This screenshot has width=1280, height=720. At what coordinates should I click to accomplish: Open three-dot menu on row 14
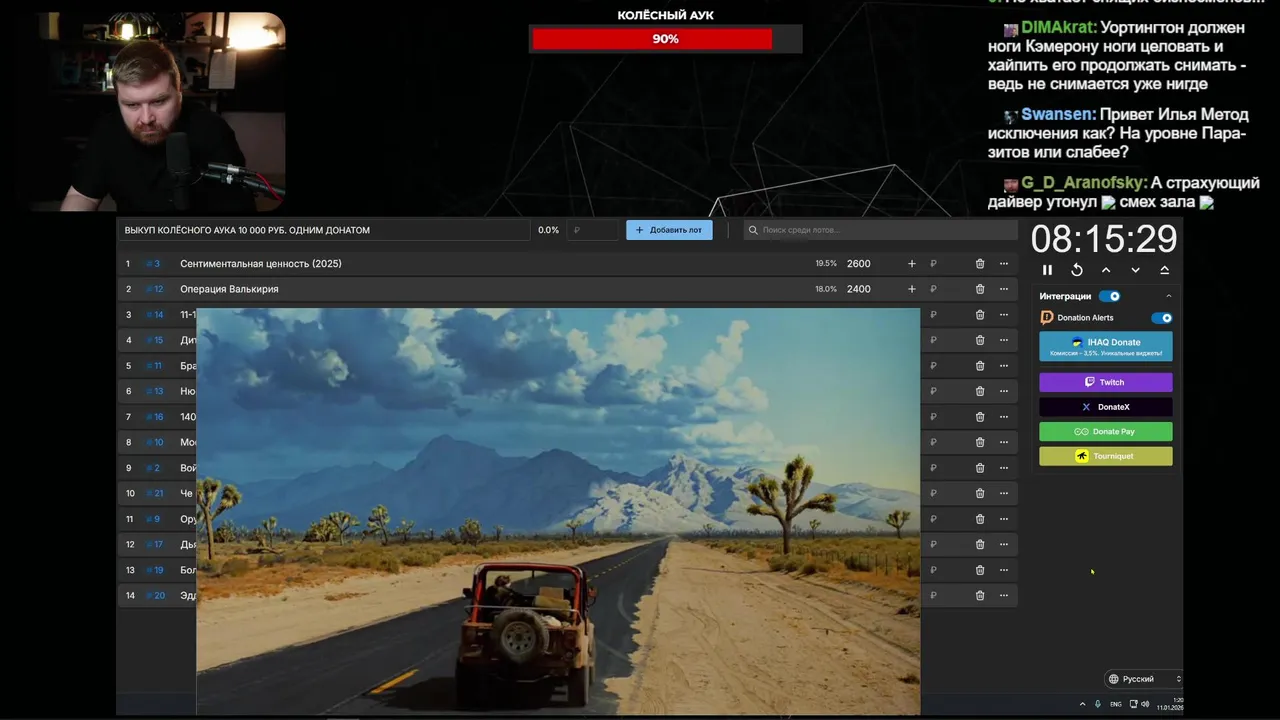pos(1004,595)
